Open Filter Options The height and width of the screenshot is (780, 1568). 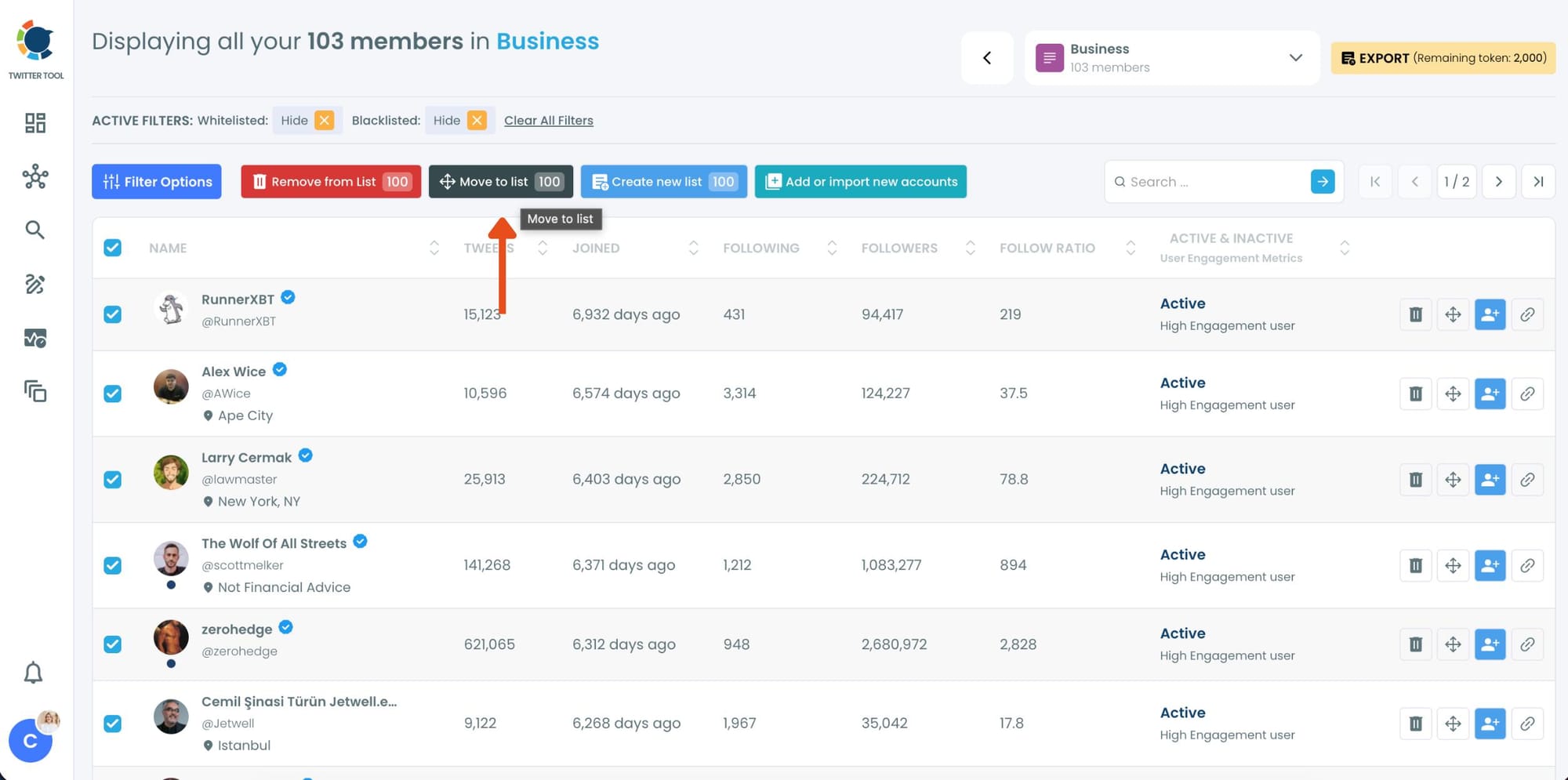pos(157,182)
